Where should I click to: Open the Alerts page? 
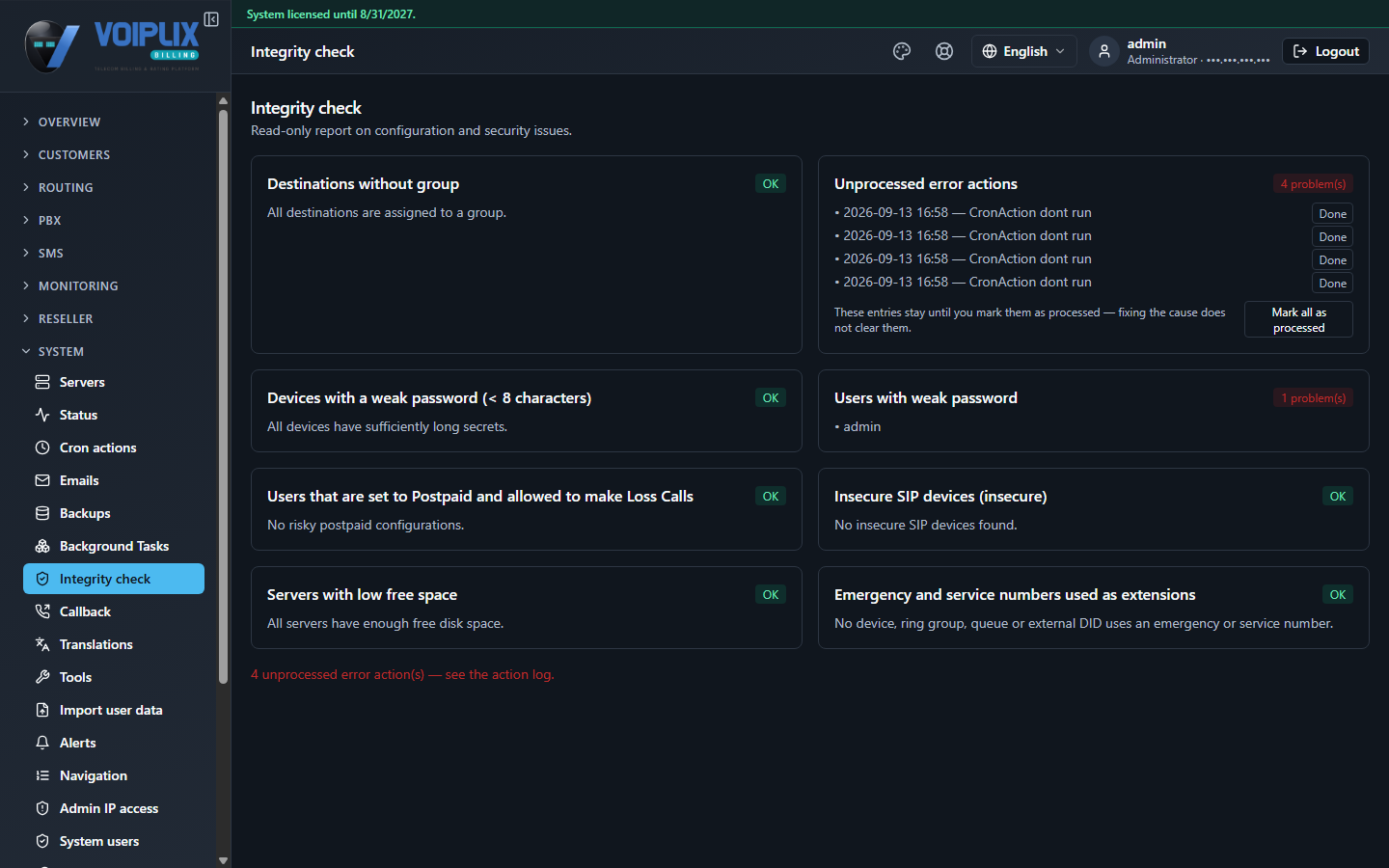click(114, 743)
